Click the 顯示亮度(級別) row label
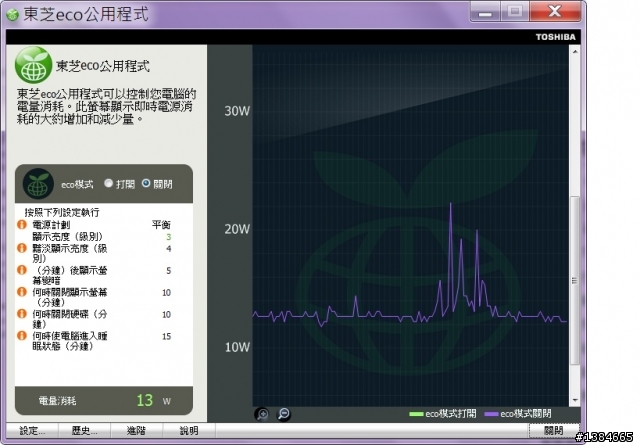The height and width of the screenshot is (445, 640). coord(68,237)
